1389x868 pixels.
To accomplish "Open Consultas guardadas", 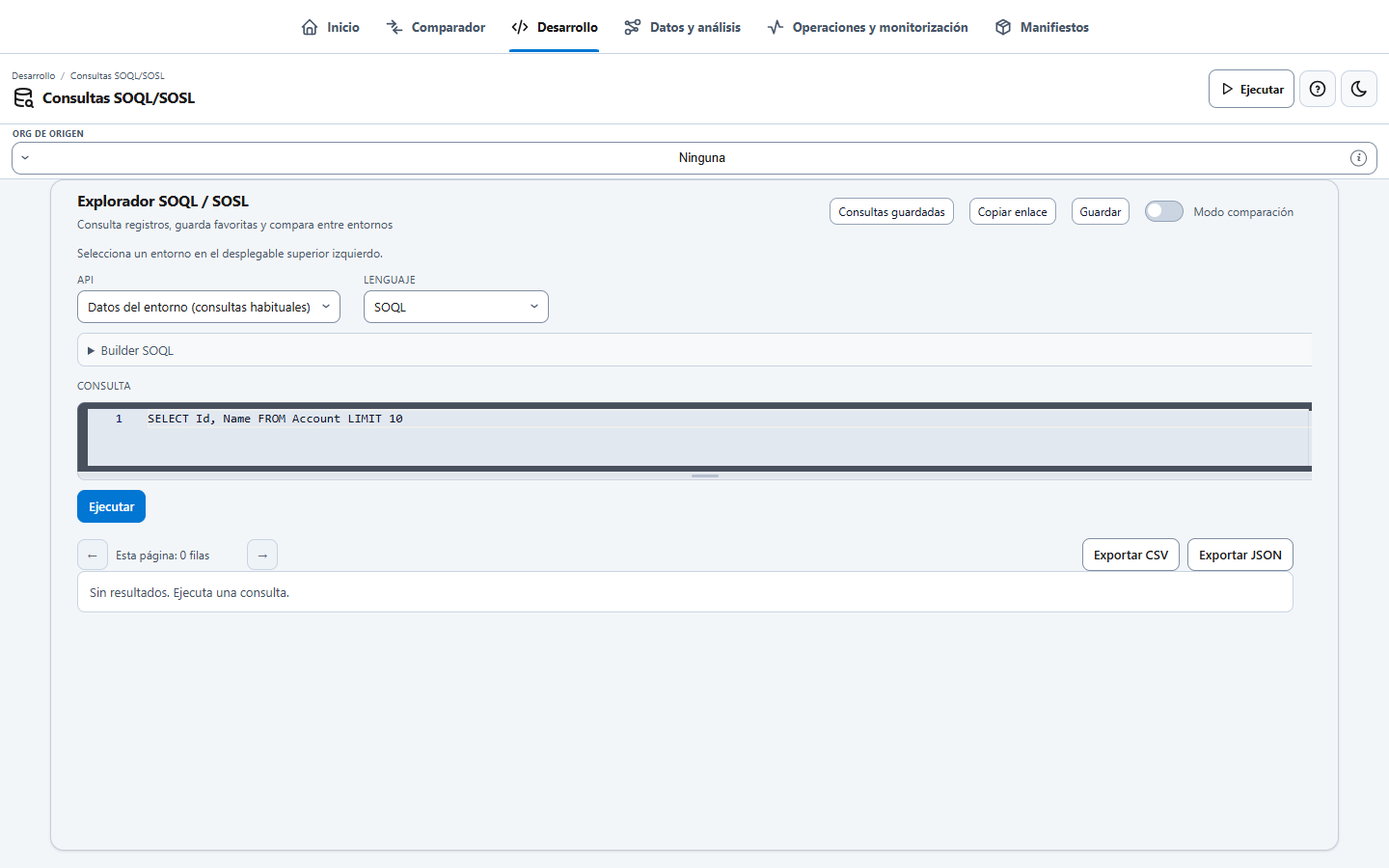I will coord(891,211).
